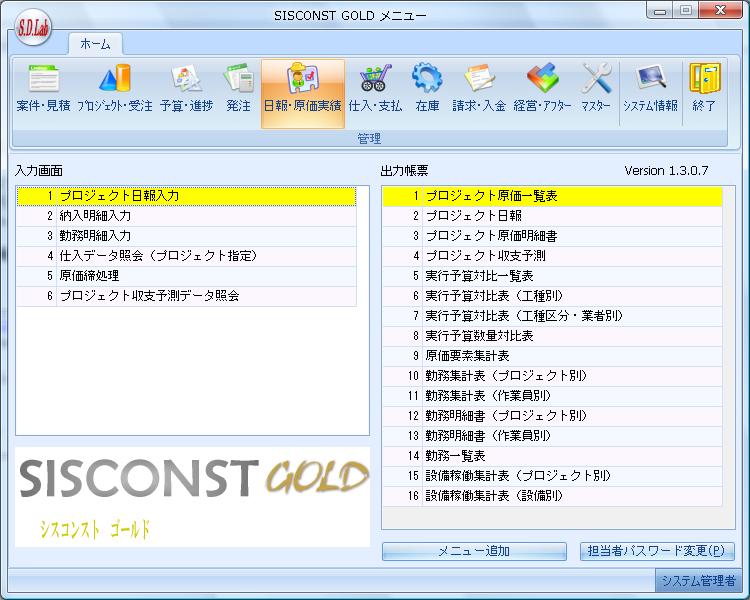Minimize the SISCONST GOLD menu window
The image size is (750, 600).
coord(661,11)
